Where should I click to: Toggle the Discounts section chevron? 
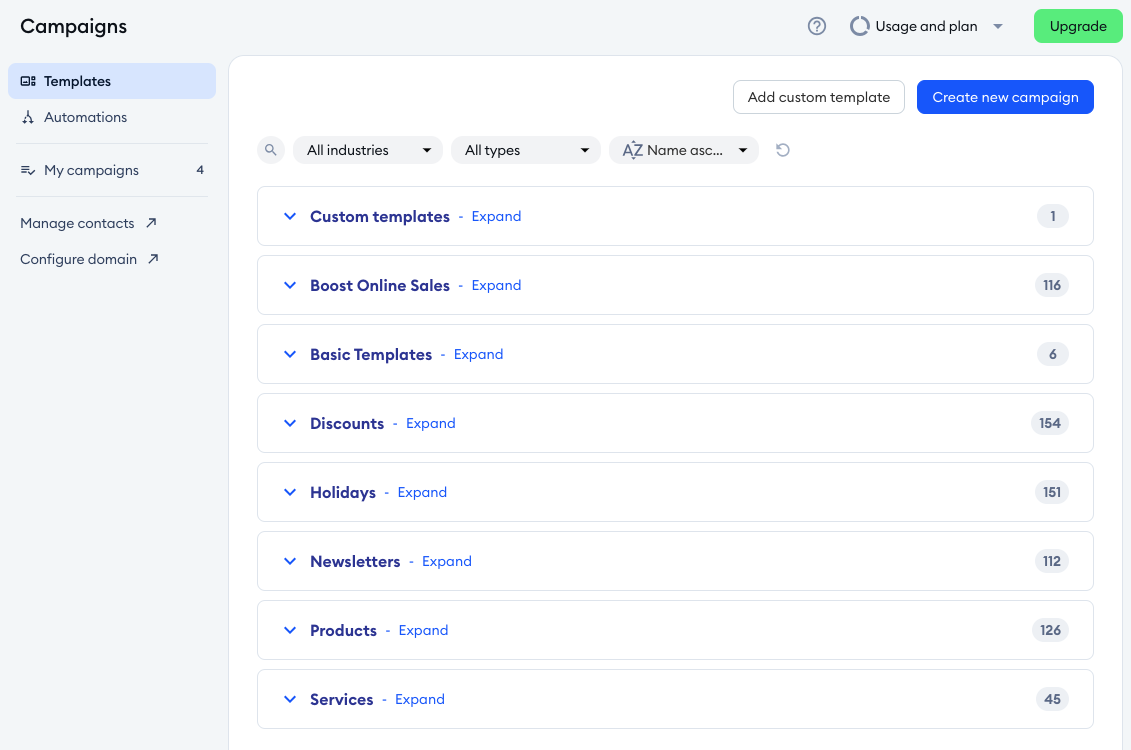pyautogui.click(x=290, y=423)
